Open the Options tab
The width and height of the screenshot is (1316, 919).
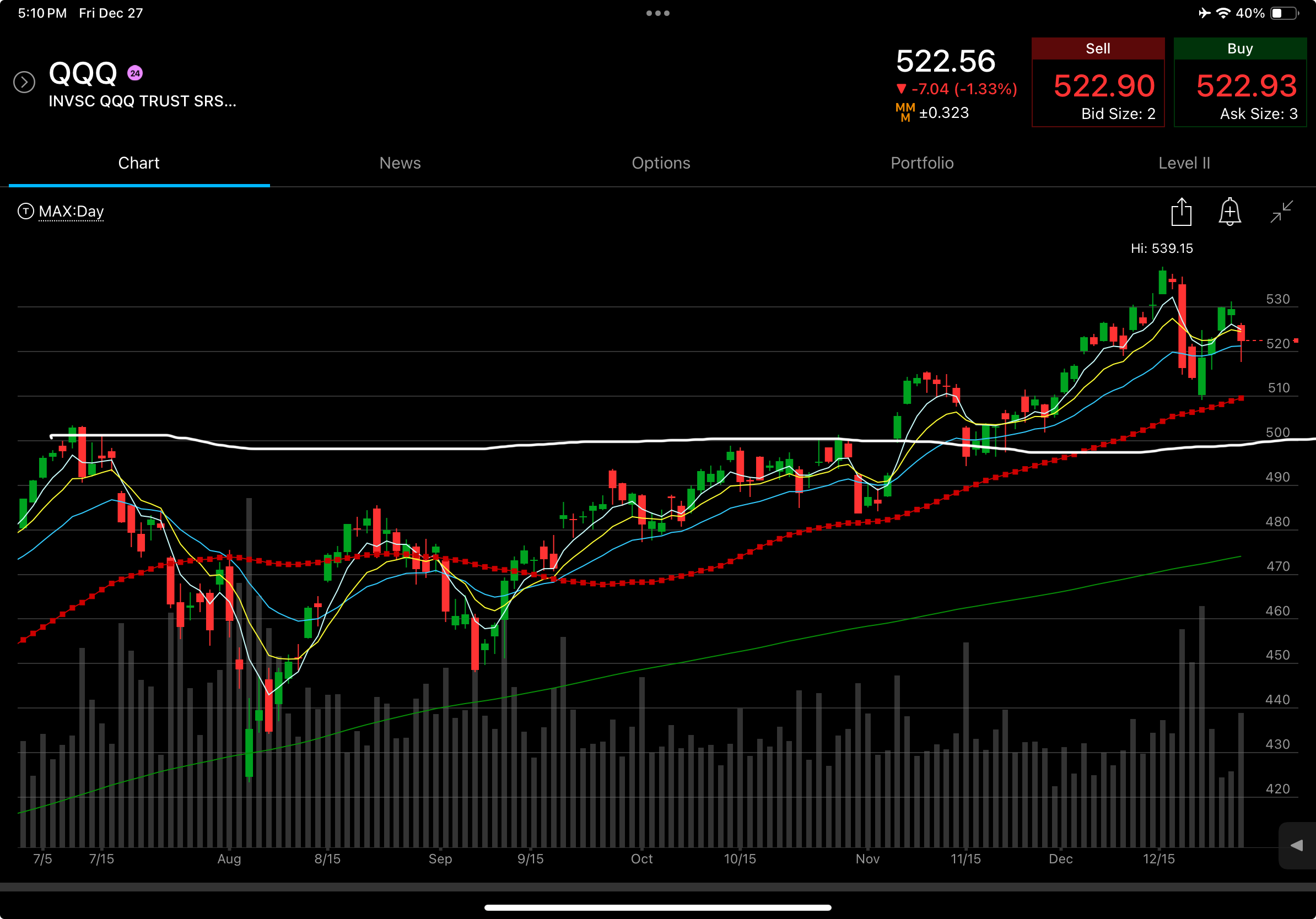point(660,163)
